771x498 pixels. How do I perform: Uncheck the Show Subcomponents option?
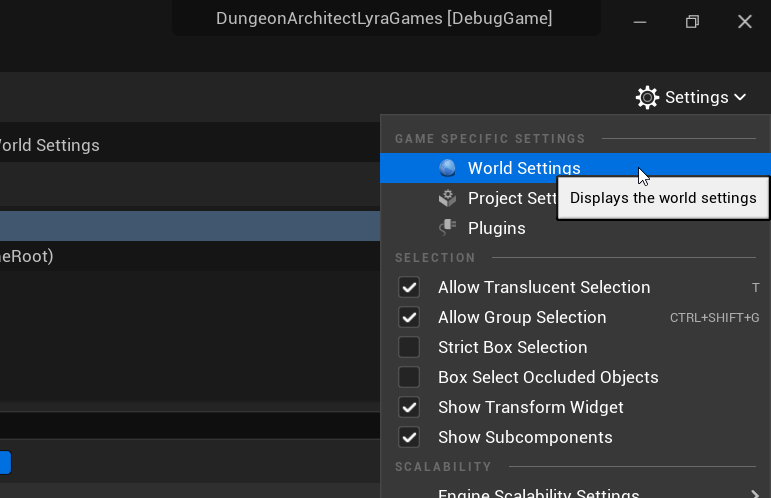pos(409,438)
